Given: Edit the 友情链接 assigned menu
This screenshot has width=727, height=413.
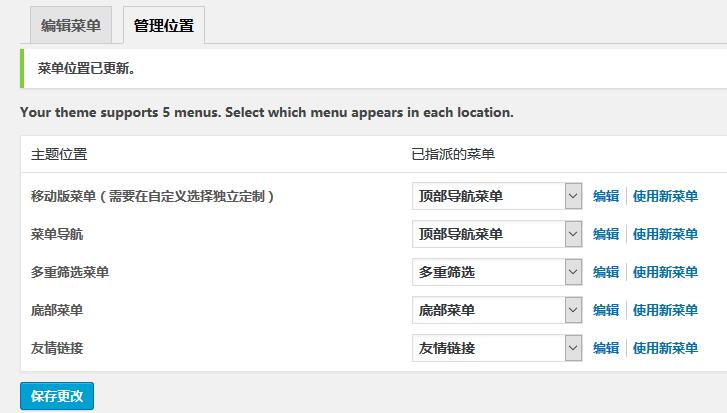Looking at the screenshot, I should 606,348.
